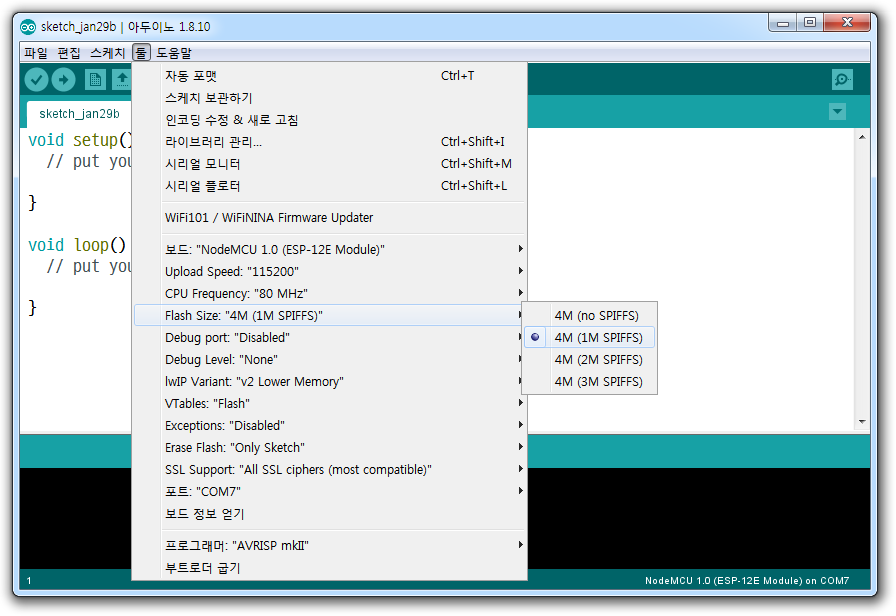
Task: Open the 파일 menu
Action: point(35,53)
